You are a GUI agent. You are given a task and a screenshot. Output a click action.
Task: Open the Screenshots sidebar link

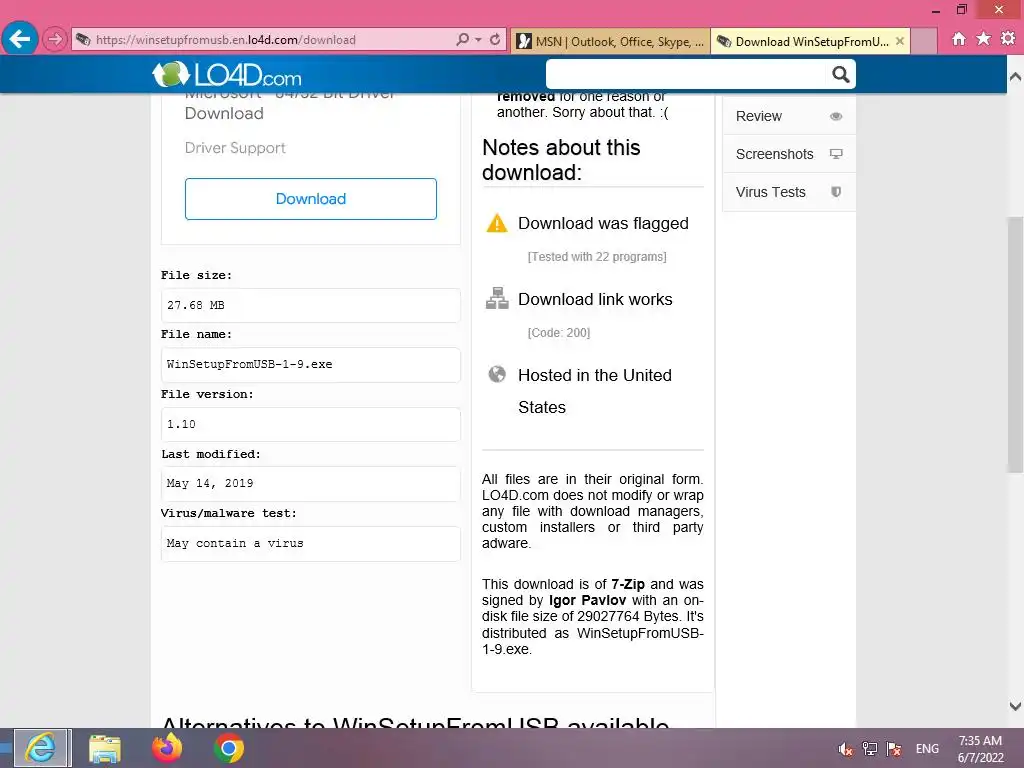pyautogui.click(x=789, y=154)
